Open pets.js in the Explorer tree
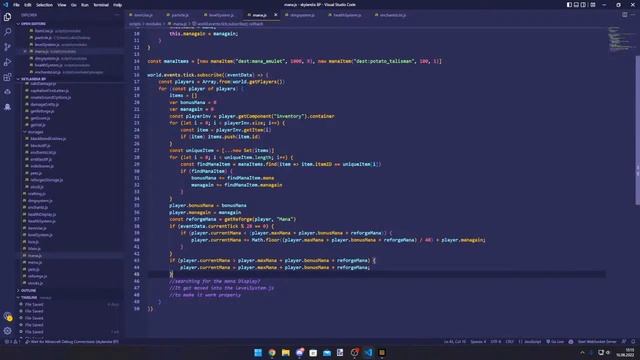The height and width of the screenshot is (360, 640). (34, 269)
